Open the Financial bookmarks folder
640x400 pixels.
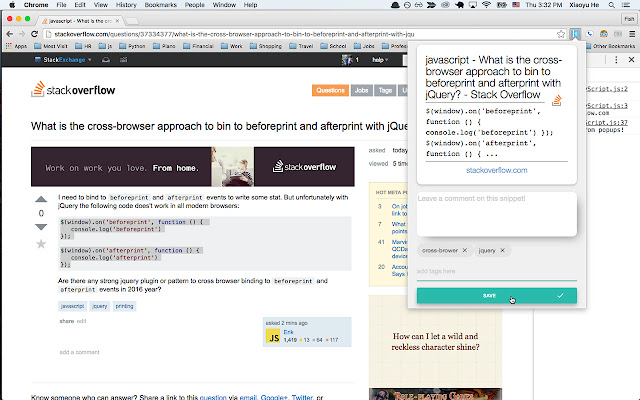pyautogui.click(x=198, y=46)
